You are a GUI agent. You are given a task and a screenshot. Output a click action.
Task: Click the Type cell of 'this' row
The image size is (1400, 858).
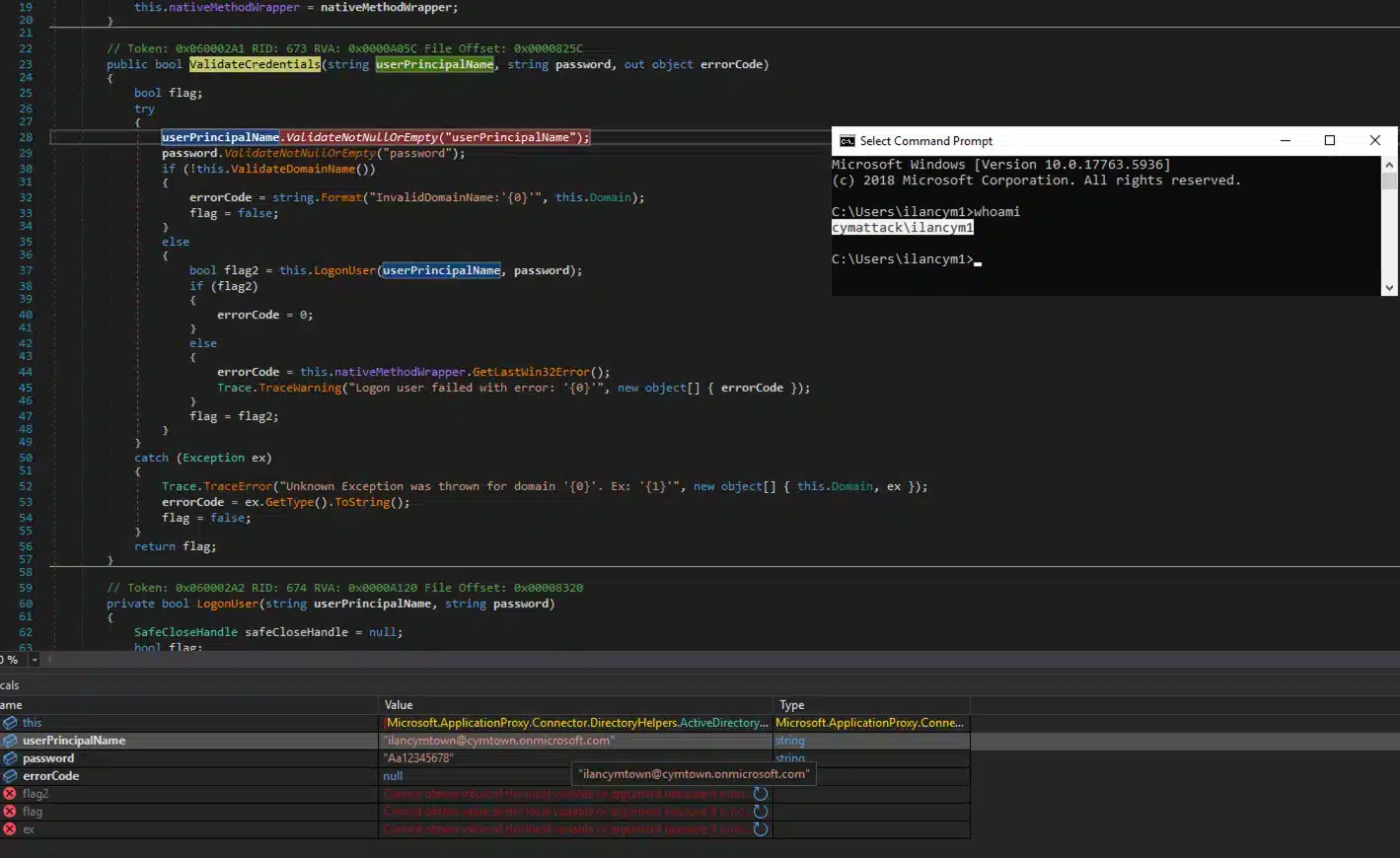point(870,723)
